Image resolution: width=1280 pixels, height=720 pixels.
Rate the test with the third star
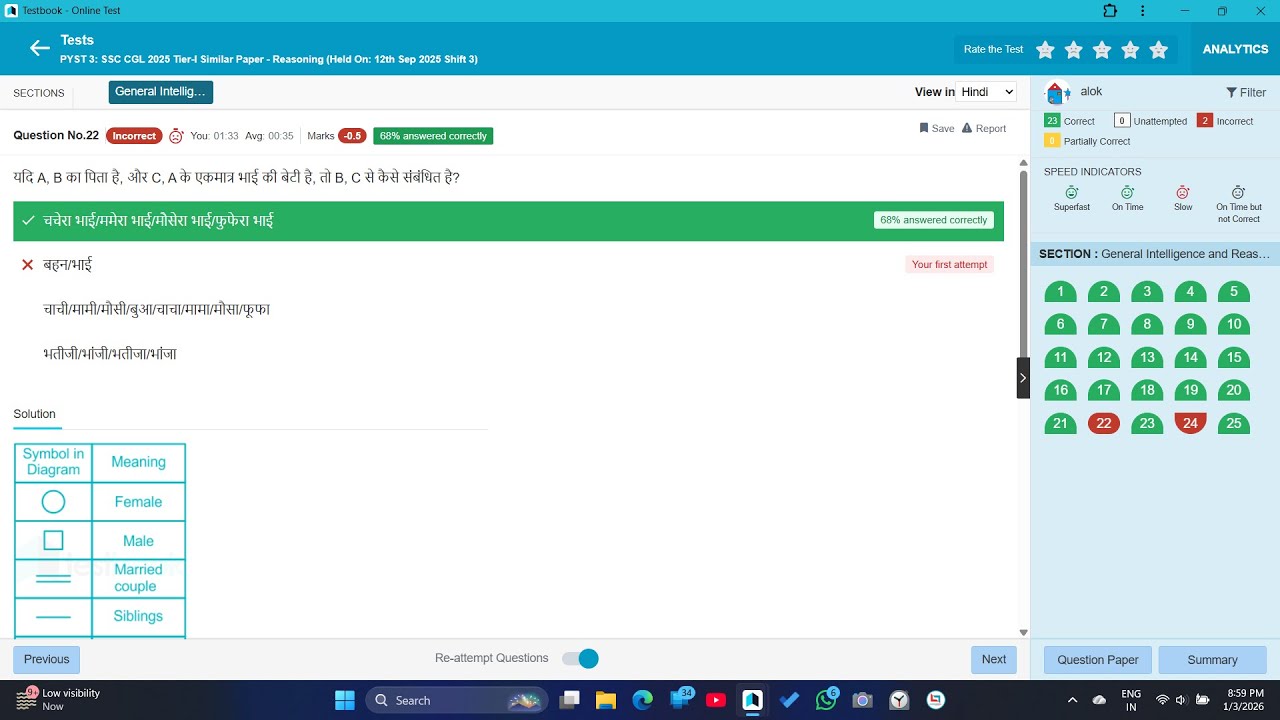pyautogui.click(x=1102, y=49)
